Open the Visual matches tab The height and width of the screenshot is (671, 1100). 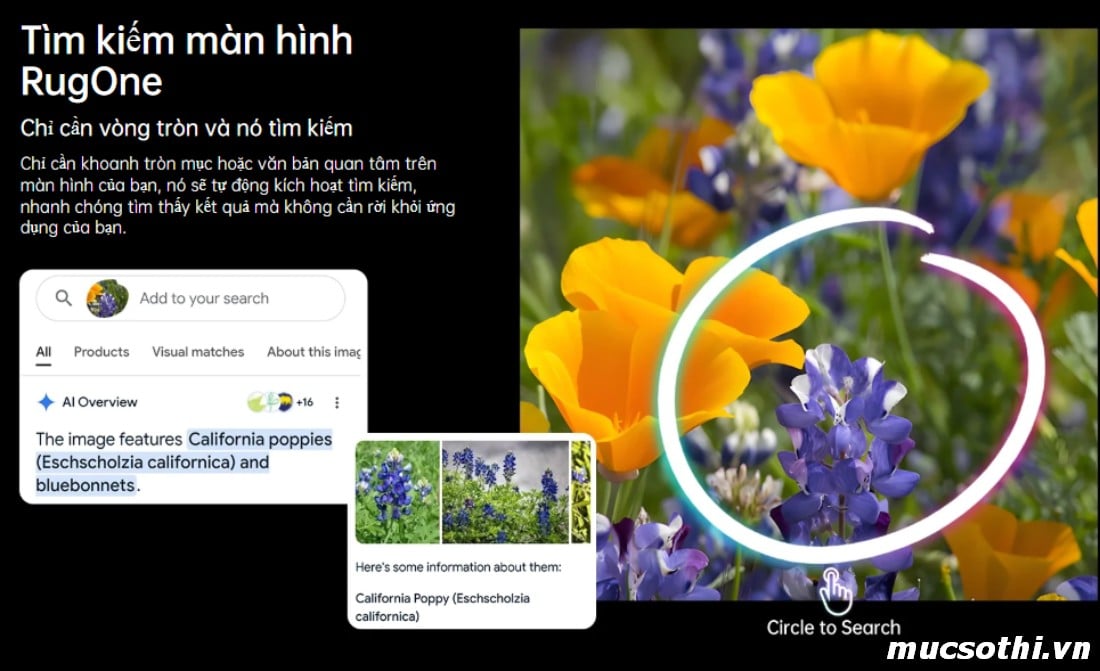tap(198, 352)
